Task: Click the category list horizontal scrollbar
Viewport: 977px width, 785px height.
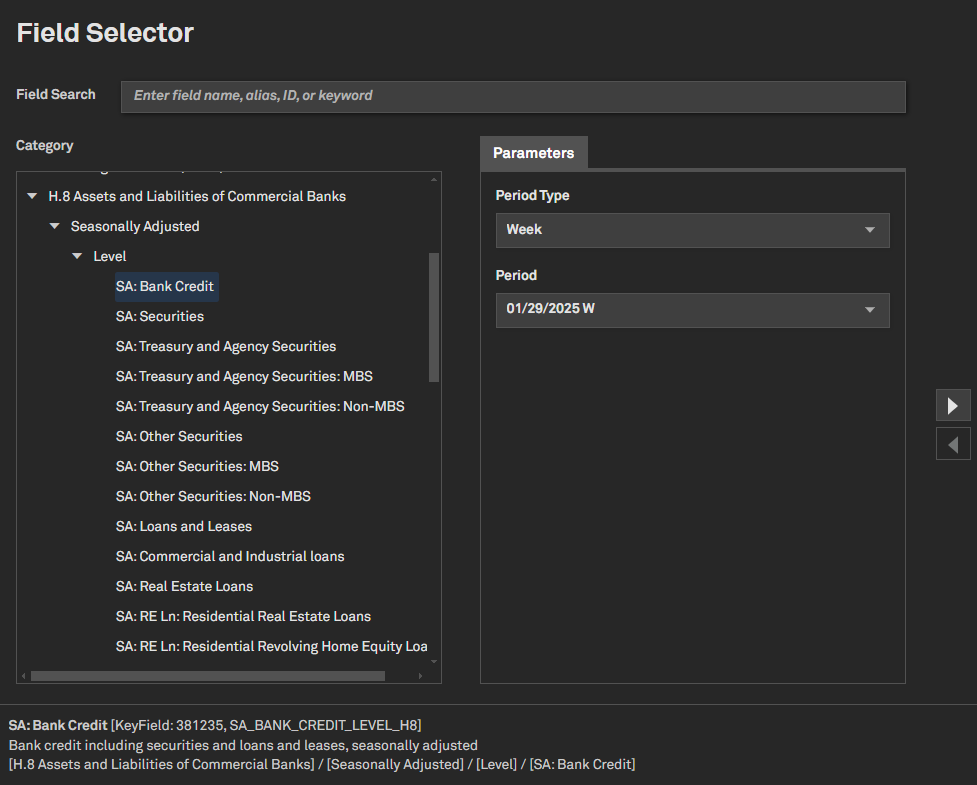Action: pyautogui.click(x=207, y=676)
